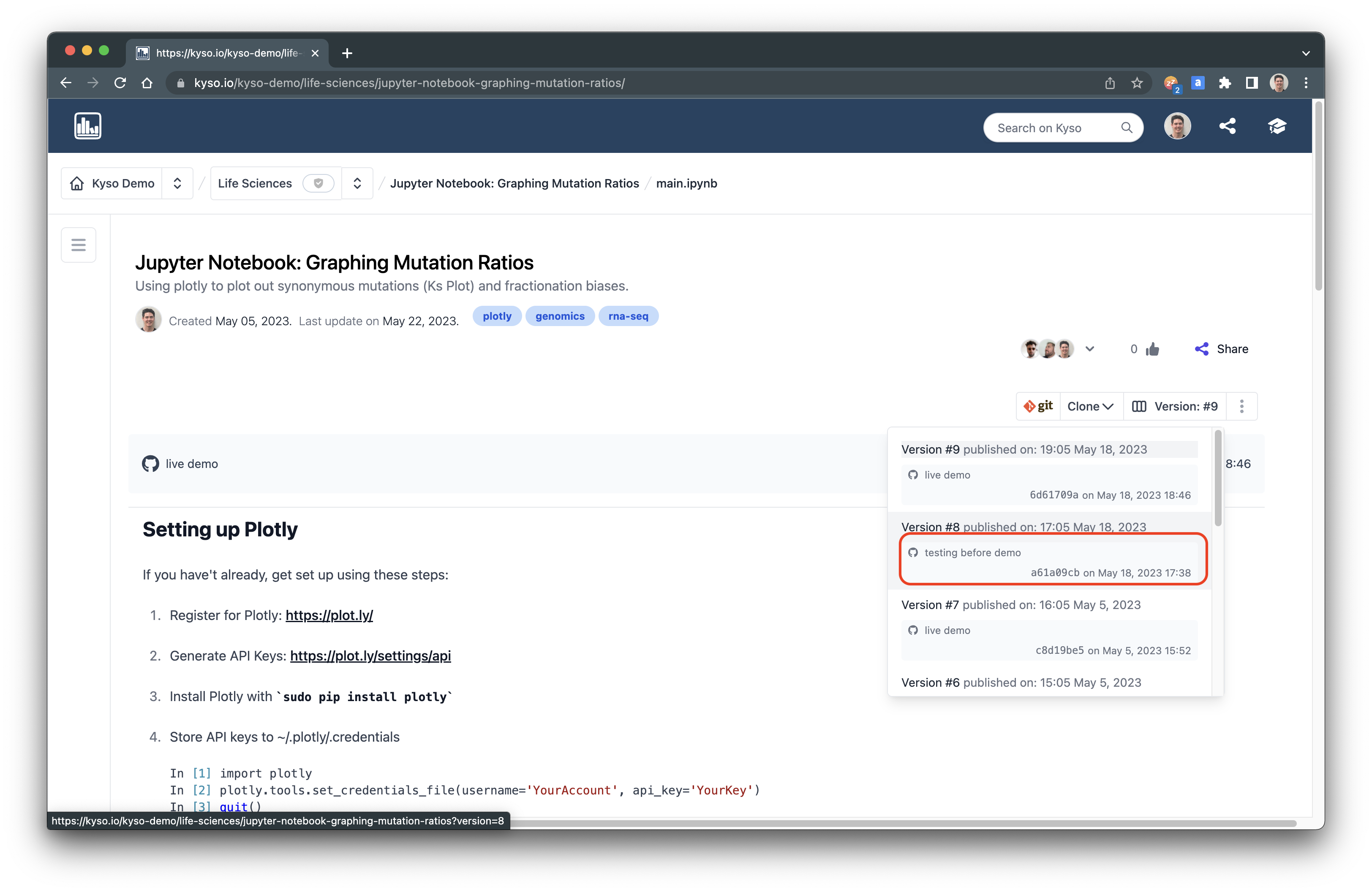Click the Life Sciences breadcrumb label

tap(255, 183)
